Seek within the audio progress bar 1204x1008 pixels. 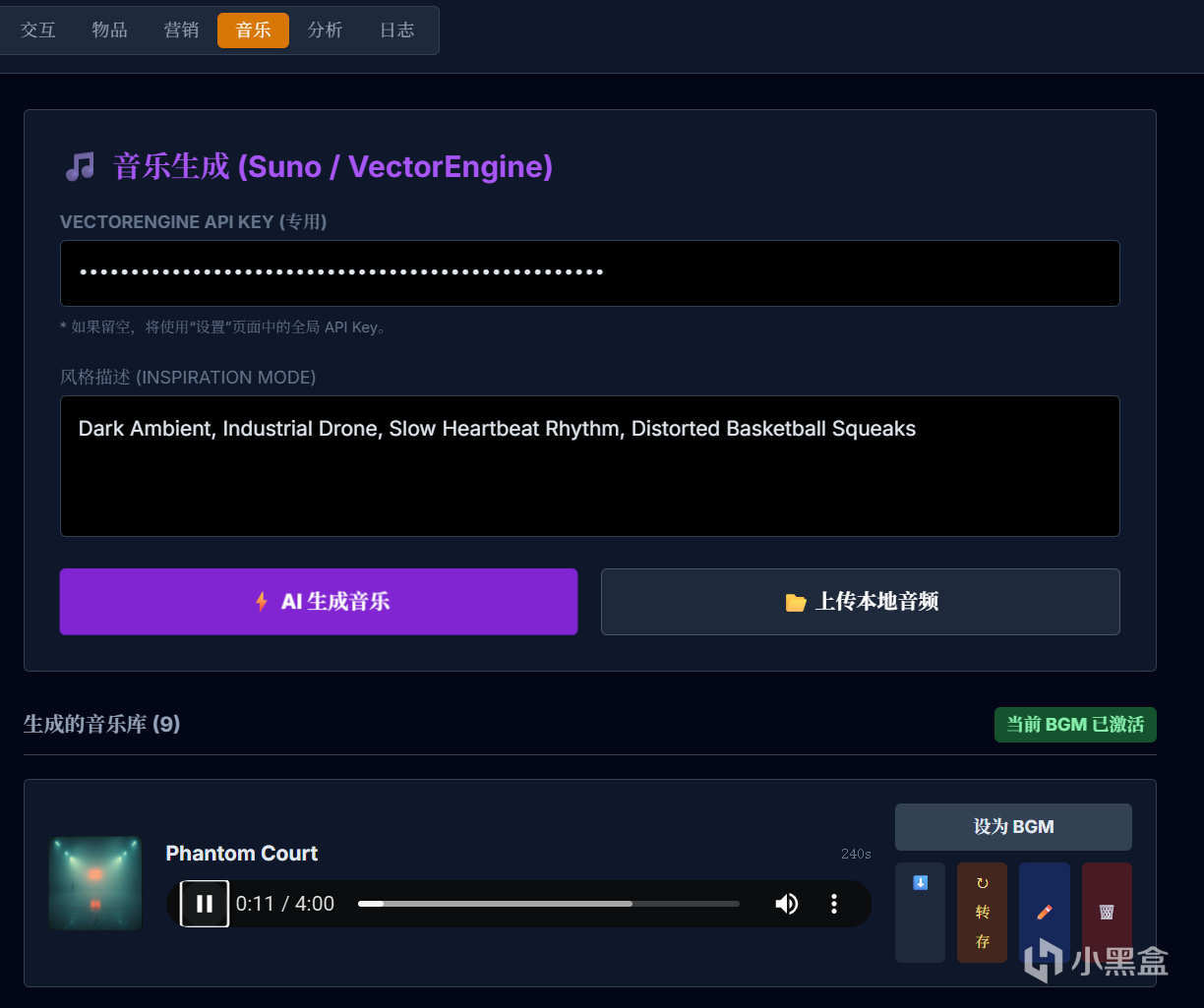tap(548, 904)
